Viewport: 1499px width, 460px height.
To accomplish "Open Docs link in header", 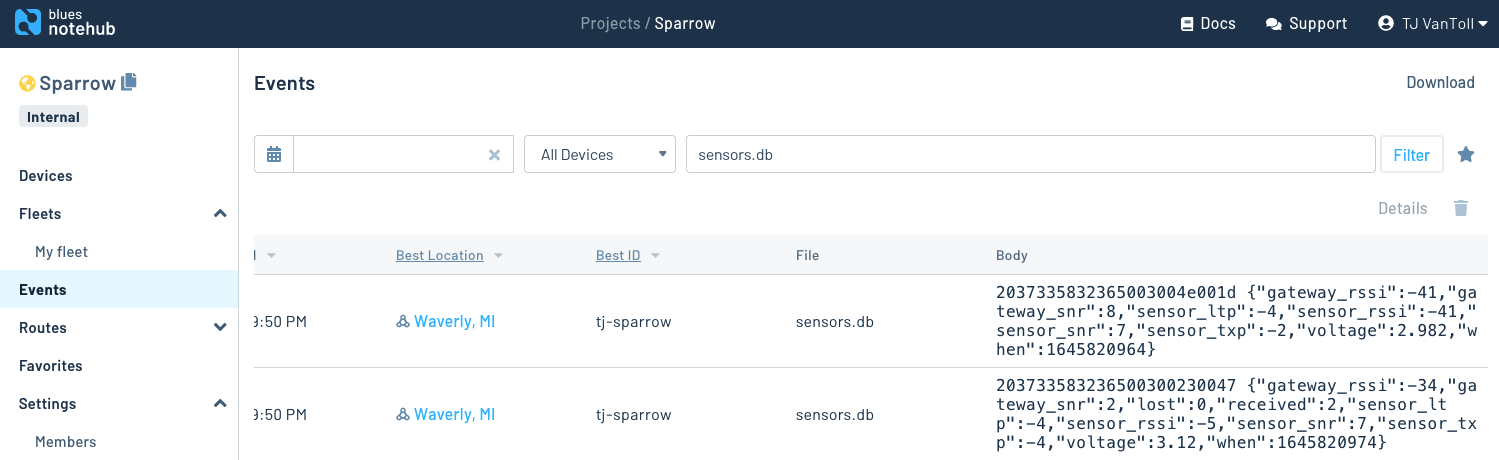I will [x=1208, y=24].
